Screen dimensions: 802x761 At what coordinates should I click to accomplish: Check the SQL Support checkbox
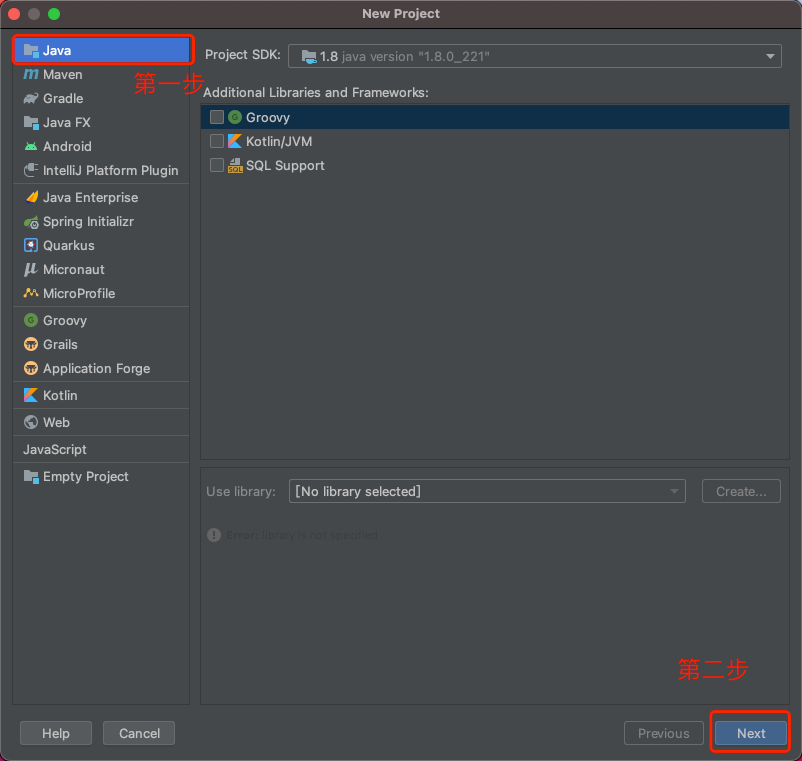pyautogui.click(x=217, y=165)
